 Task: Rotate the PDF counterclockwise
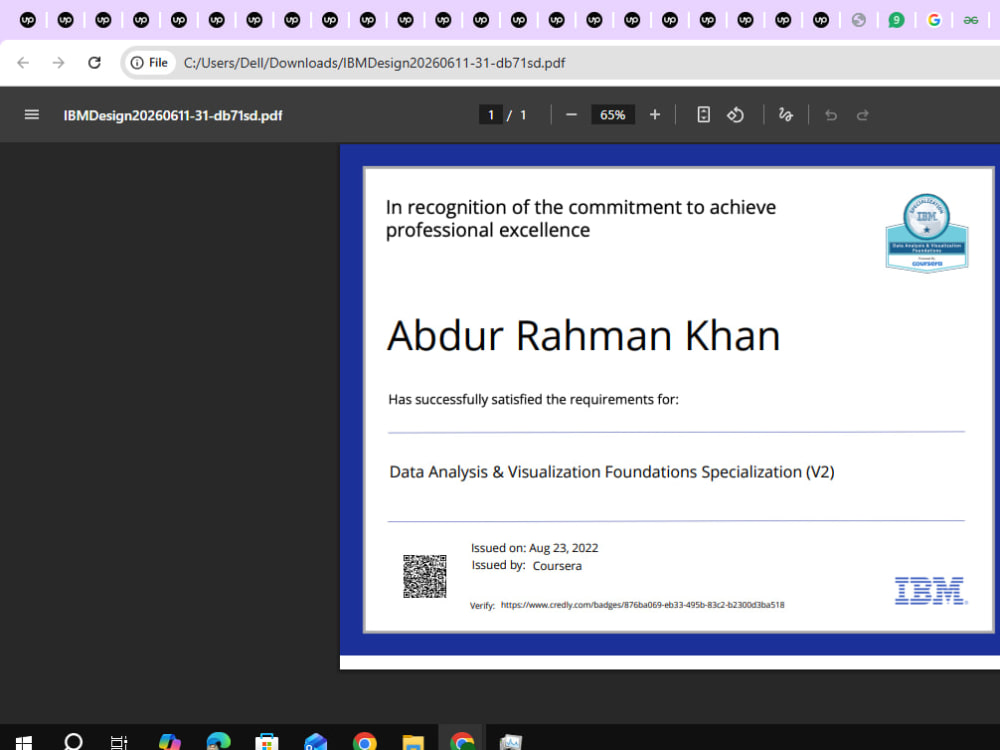[x=735, y=115]
